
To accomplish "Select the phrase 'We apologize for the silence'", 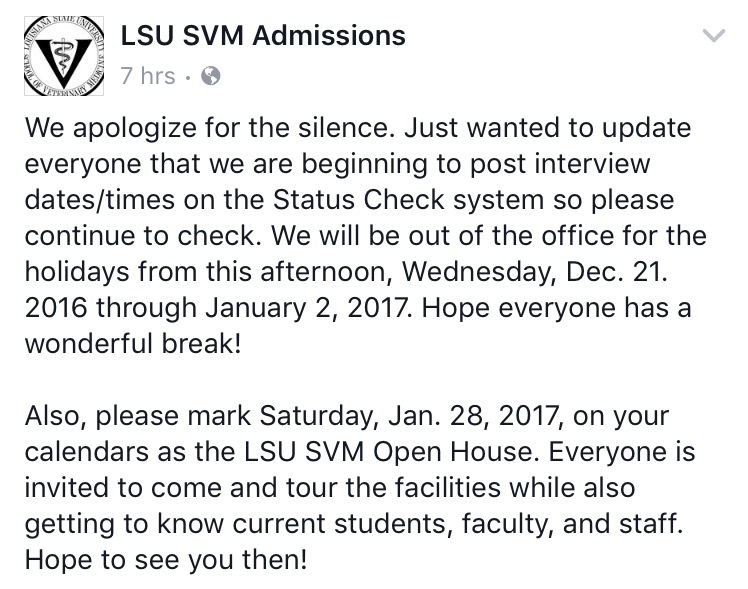I will [208, 129].
